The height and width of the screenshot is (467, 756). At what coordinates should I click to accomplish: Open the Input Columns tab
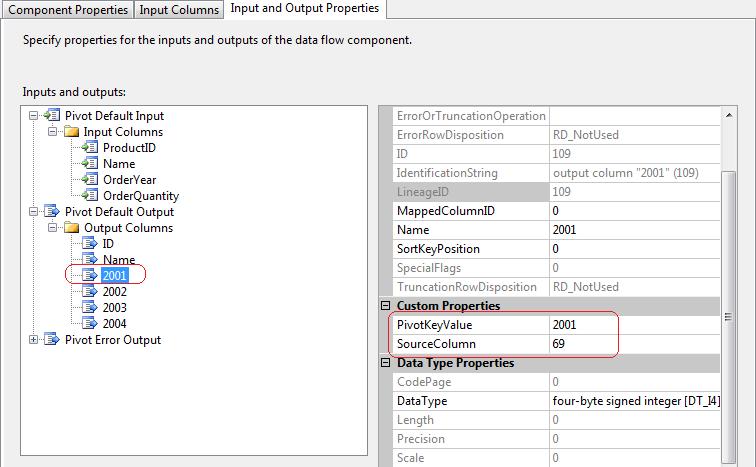(x=179, y=10)
